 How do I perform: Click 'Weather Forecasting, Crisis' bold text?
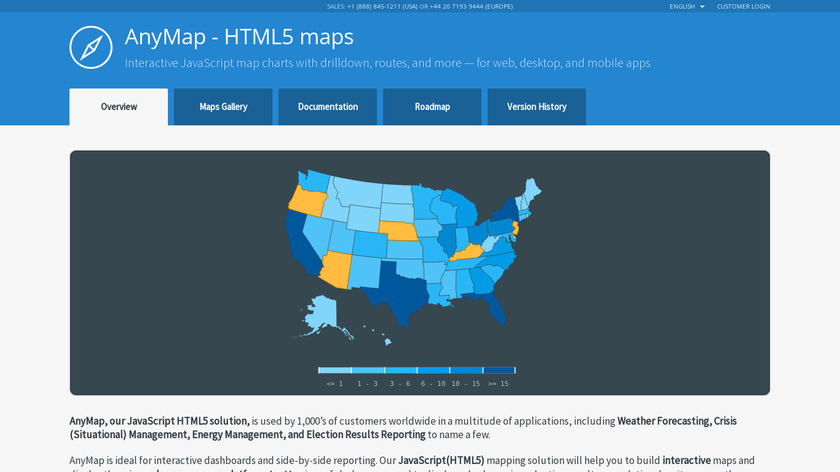tap(677, 421)
